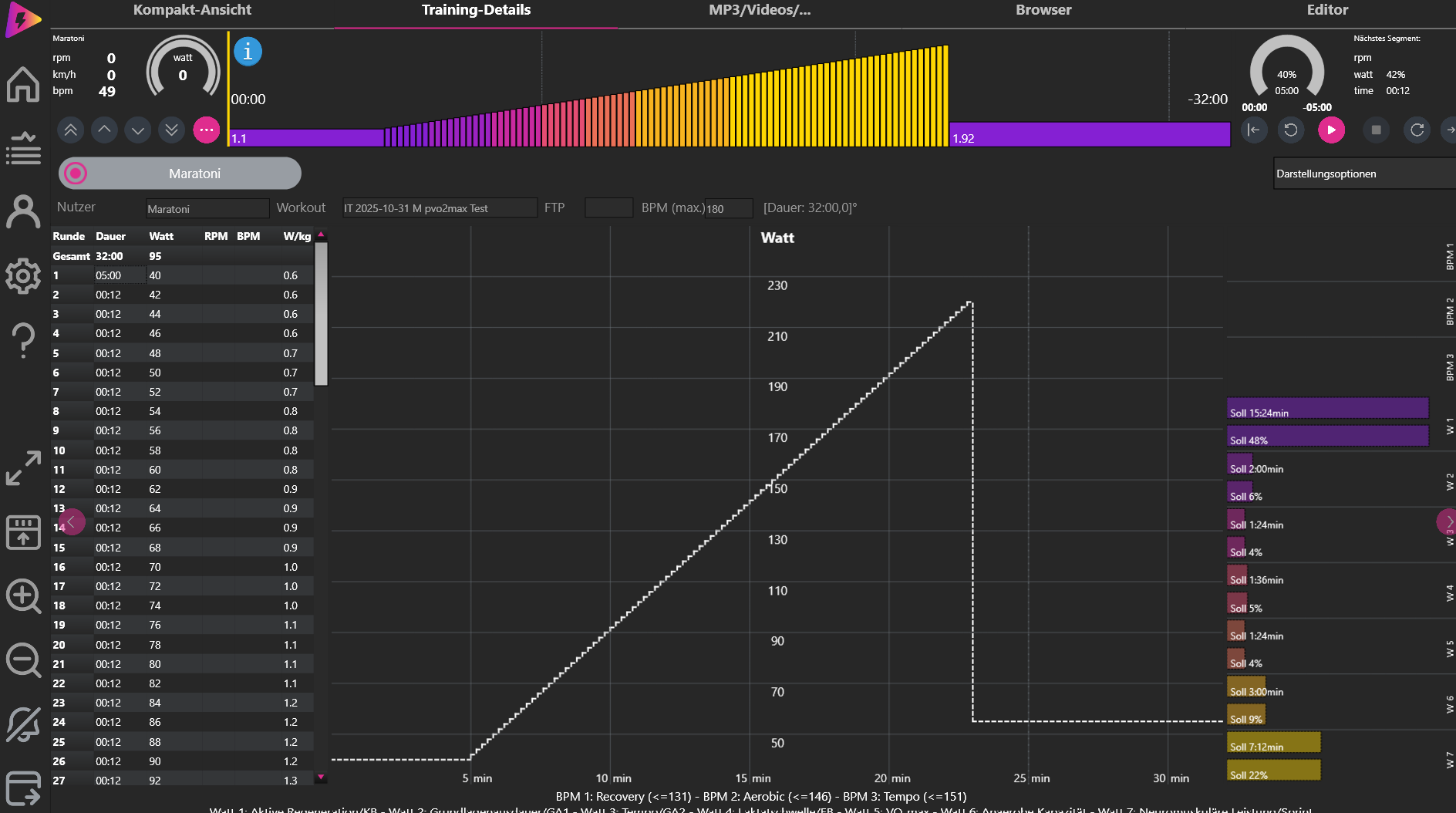This screenshot has width=1456, height=813.
Task: Click the help question mark icon
Action: (x=23, y=339)
